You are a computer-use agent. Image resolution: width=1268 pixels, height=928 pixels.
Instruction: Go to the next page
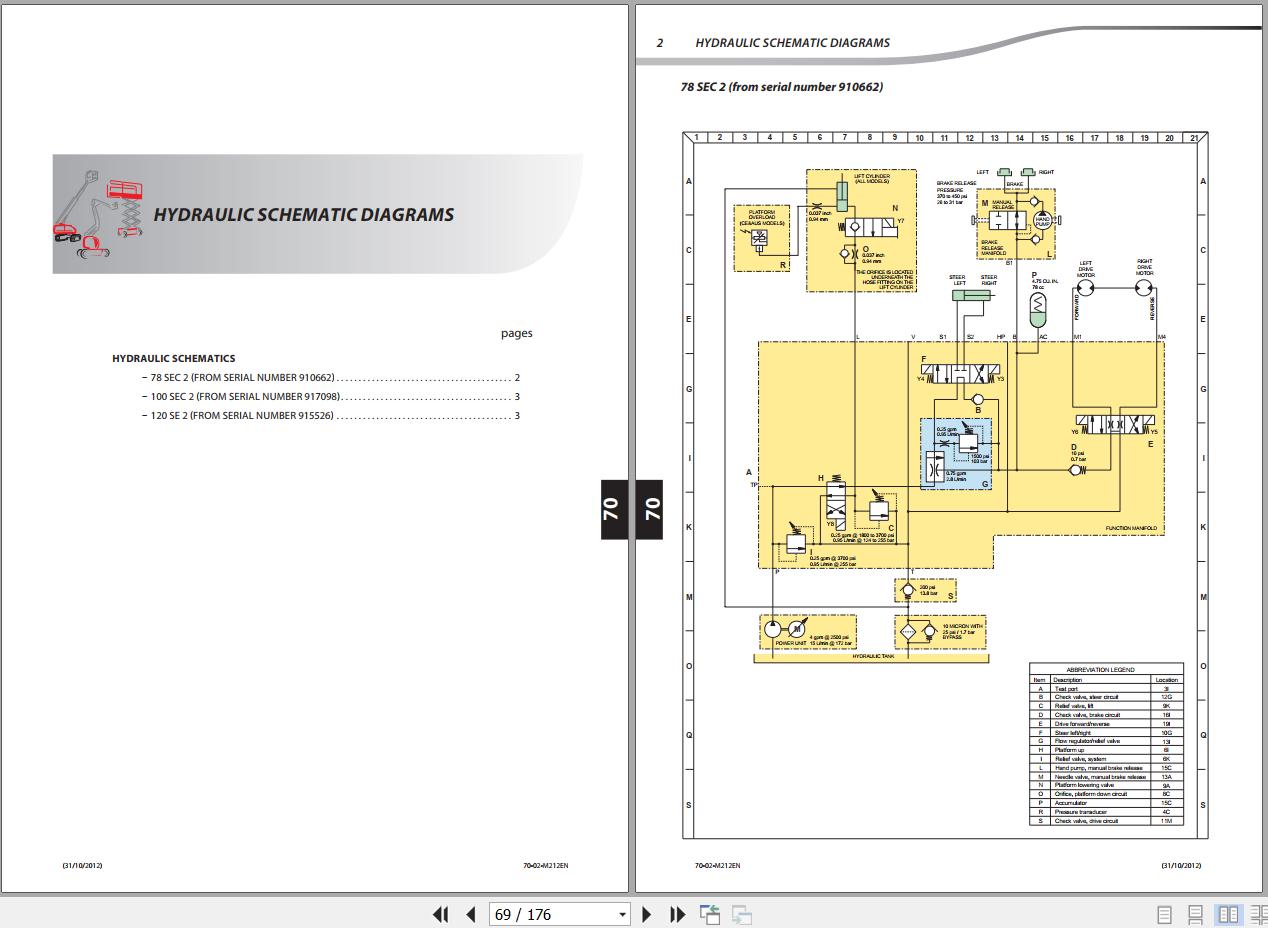pyautogui.click(x=646, y=914)
